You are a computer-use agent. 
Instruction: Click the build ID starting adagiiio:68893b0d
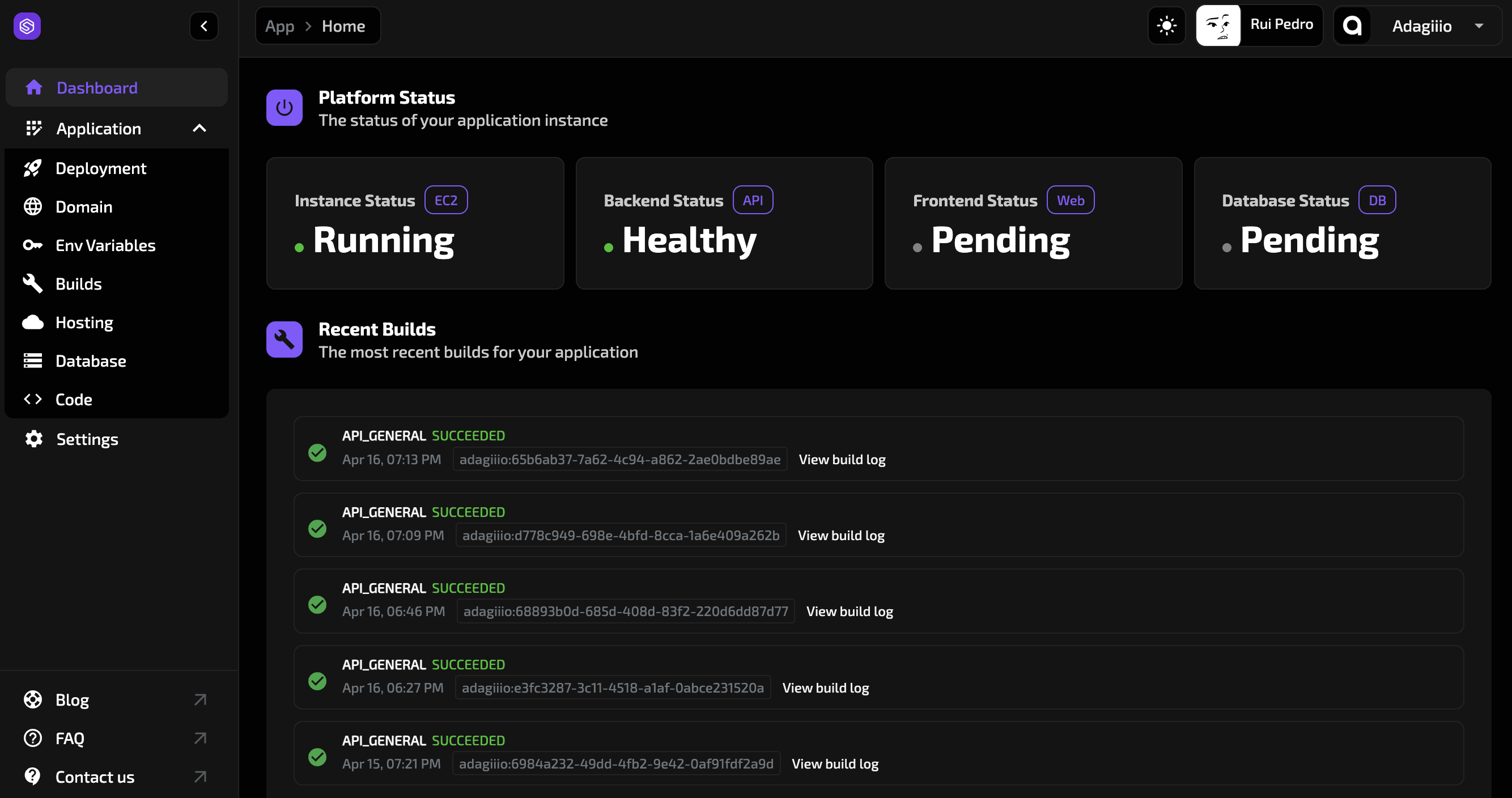[x=625, y=612]
